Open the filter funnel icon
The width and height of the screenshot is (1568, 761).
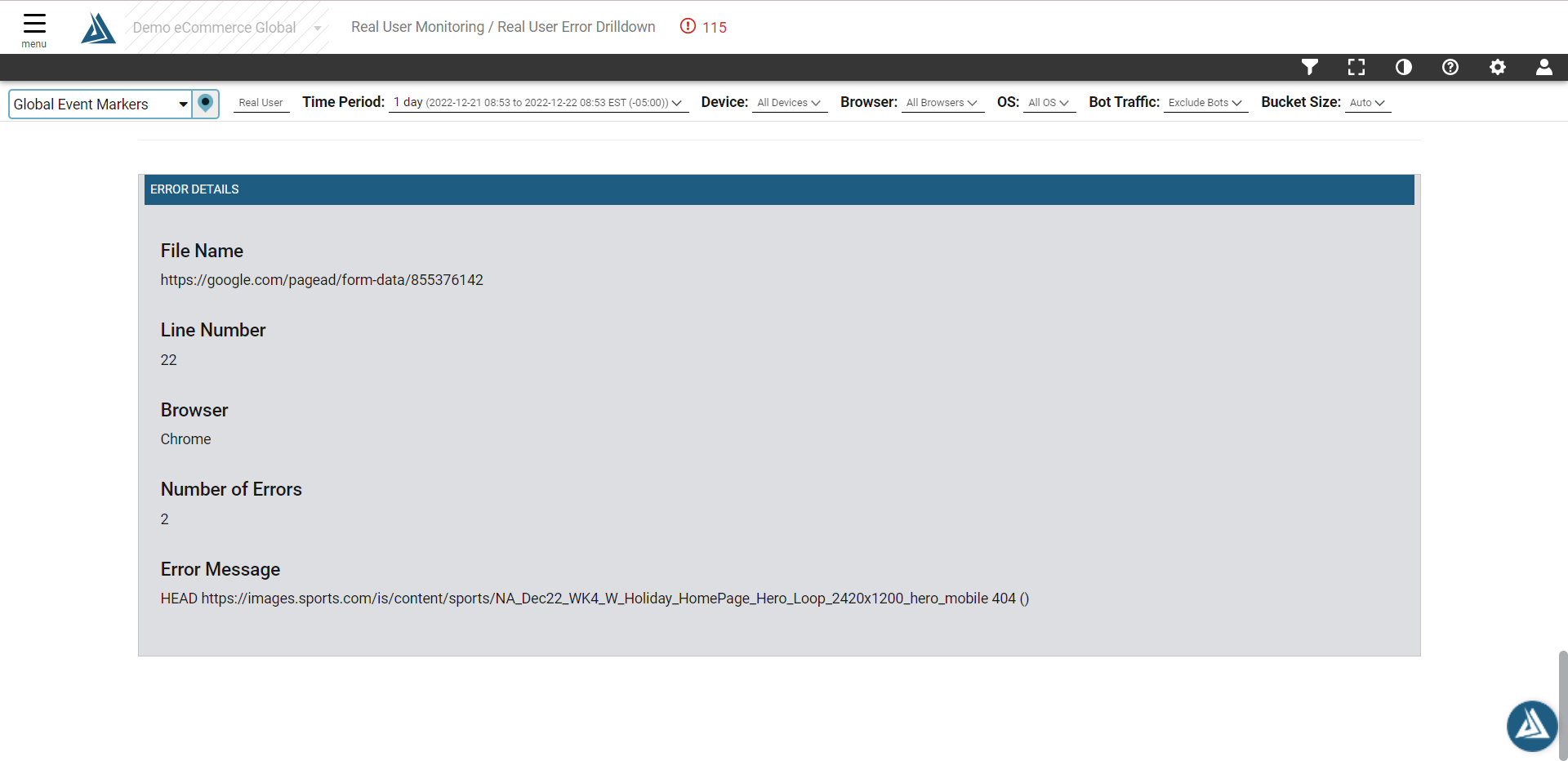tap(1310, 67)
